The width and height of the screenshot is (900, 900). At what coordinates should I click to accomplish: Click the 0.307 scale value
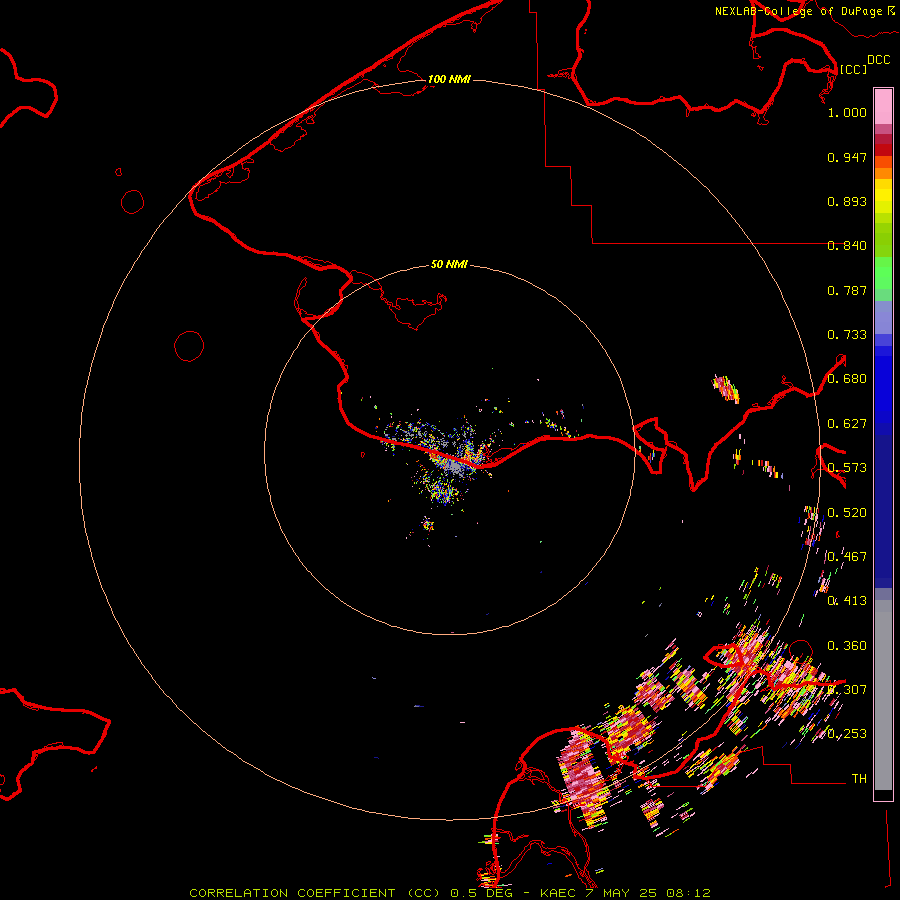(x=847, y=689)
